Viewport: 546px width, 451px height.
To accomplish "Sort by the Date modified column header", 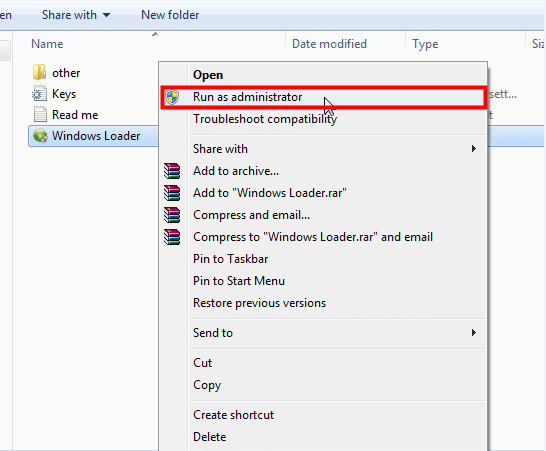I will click(x=329, y=44).
